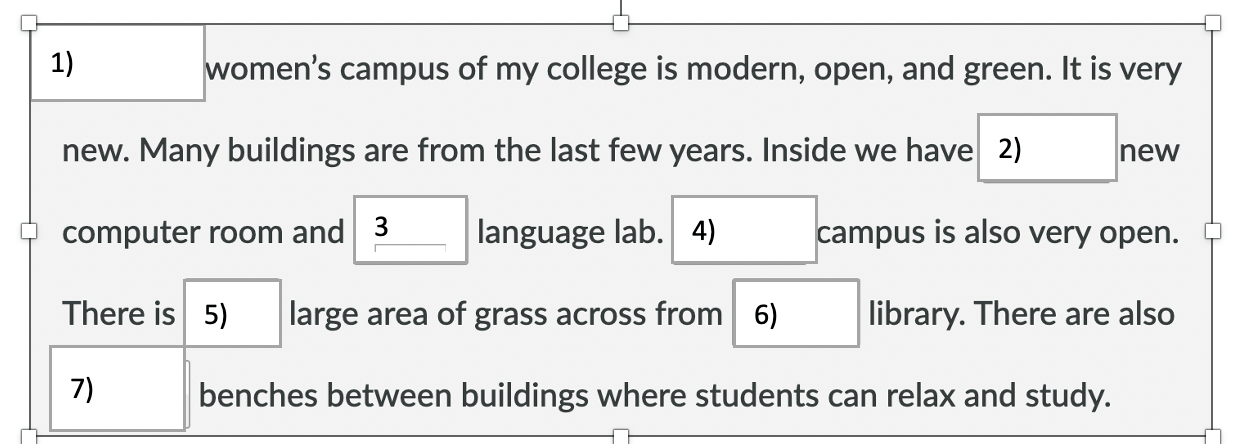Click the bottom-left corner resize handle
Screen dimensions: 1240x444
29,437
